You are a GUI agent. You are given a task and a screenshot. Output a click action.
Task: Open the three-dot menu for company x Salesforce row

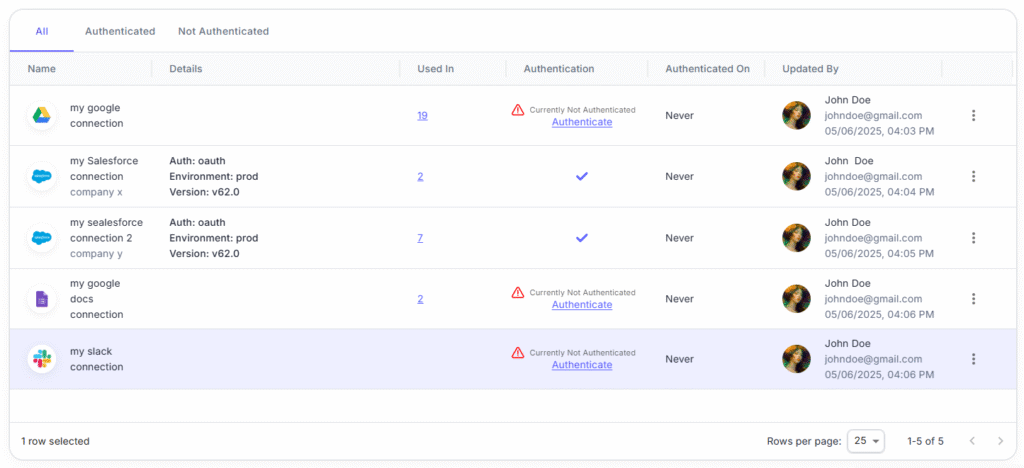973,176
